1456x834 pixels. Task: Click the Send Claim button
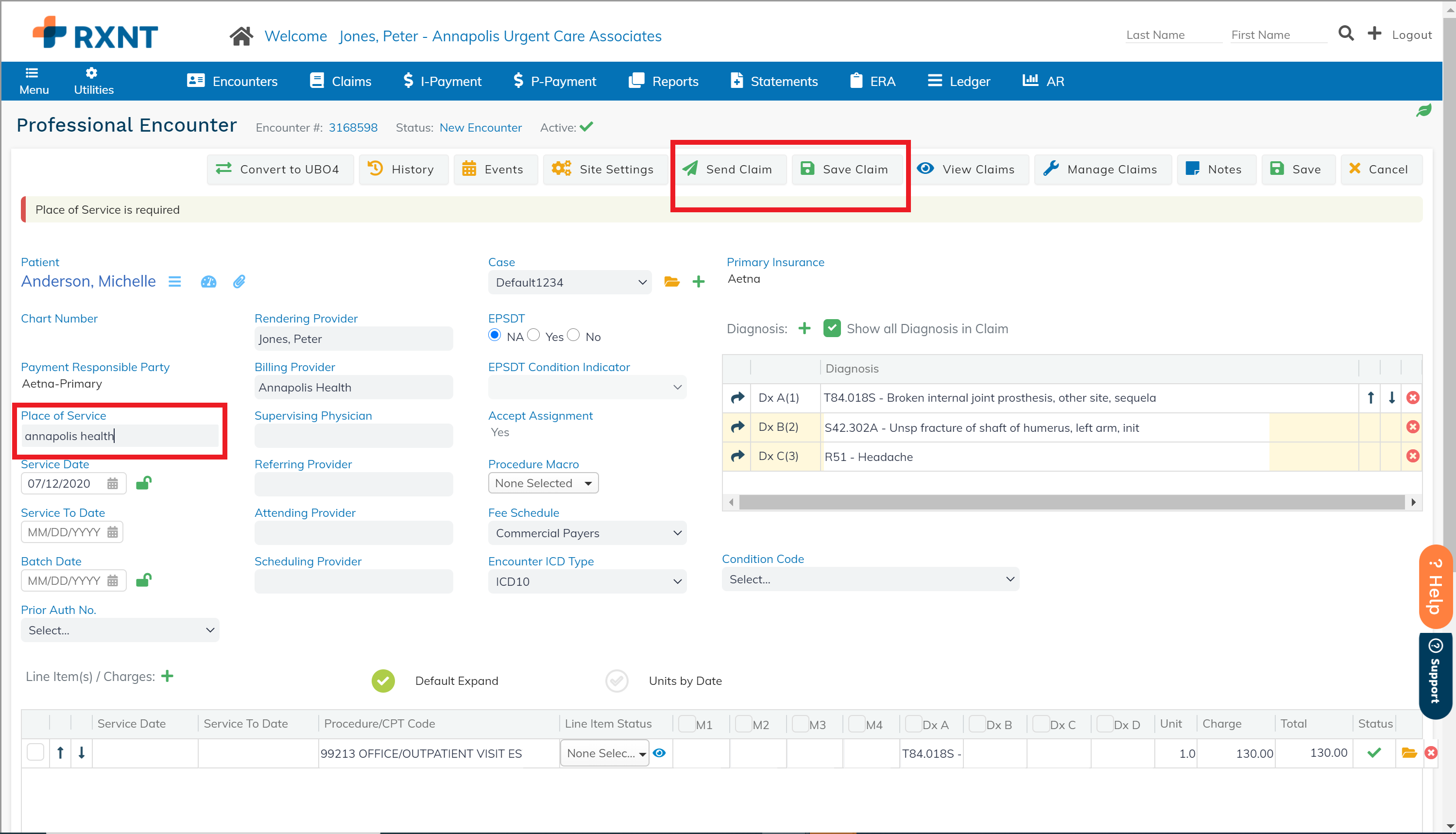coord(730,169)
